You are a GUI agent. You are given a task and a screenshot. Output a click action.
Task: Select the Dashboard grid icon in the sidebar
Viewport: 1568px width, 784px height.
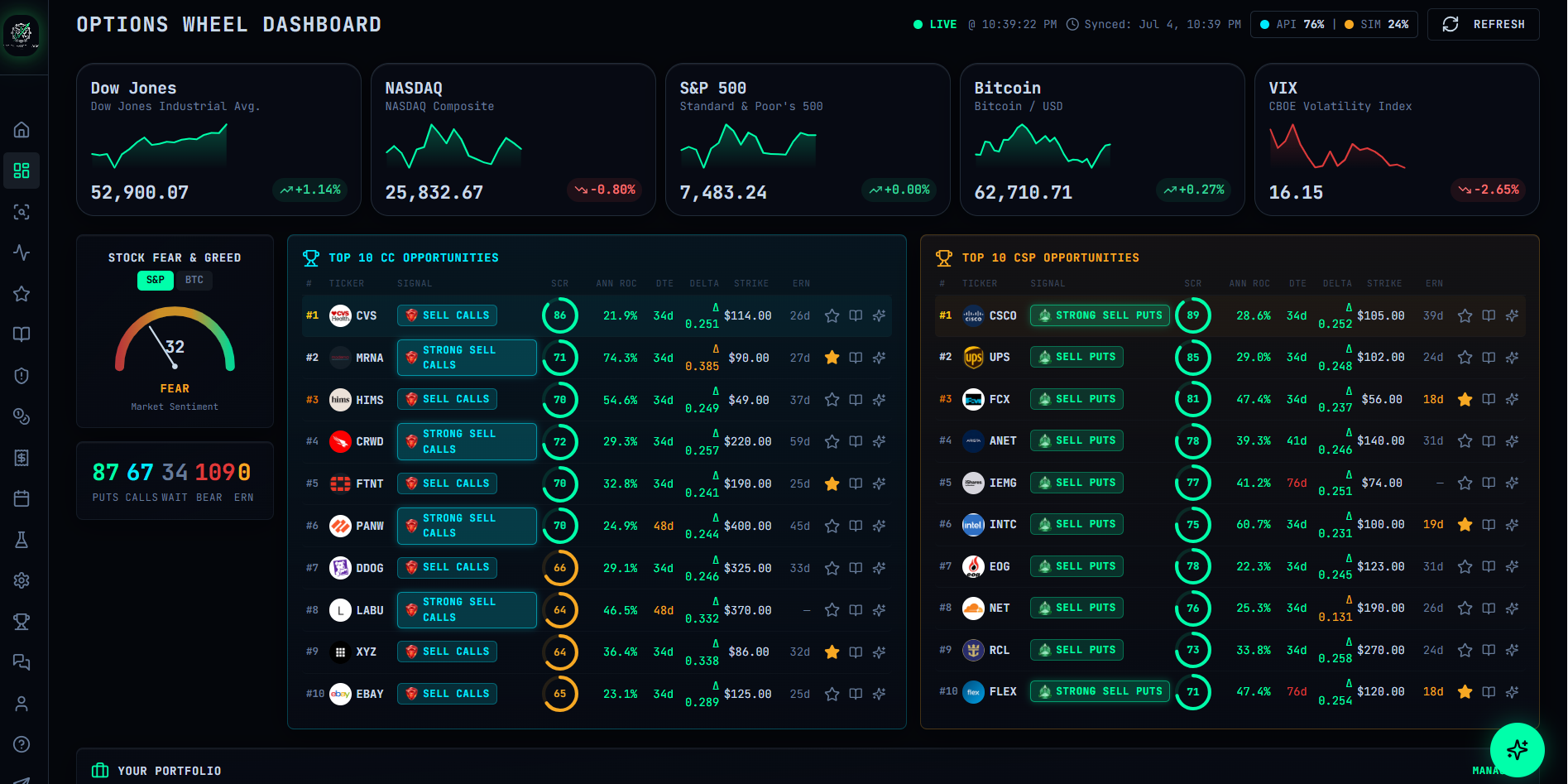click(22, 171)
